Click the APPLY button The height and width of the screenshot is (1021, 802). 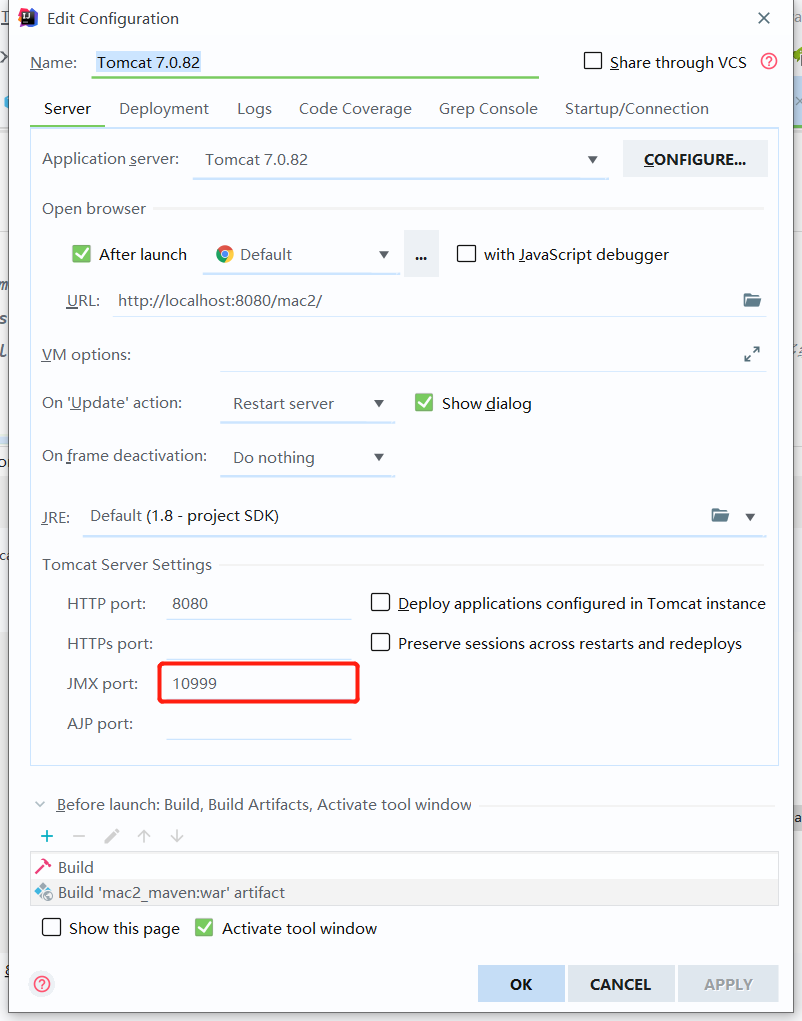coord(728,984)
